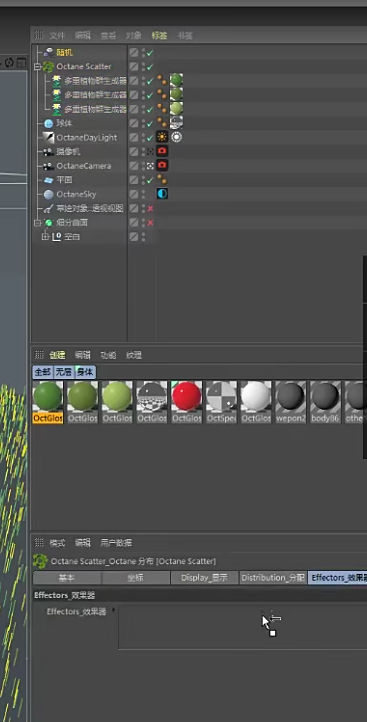Toggle the 平面 enable checkmark
Screen dimensions: 367x722
point(150,180)
